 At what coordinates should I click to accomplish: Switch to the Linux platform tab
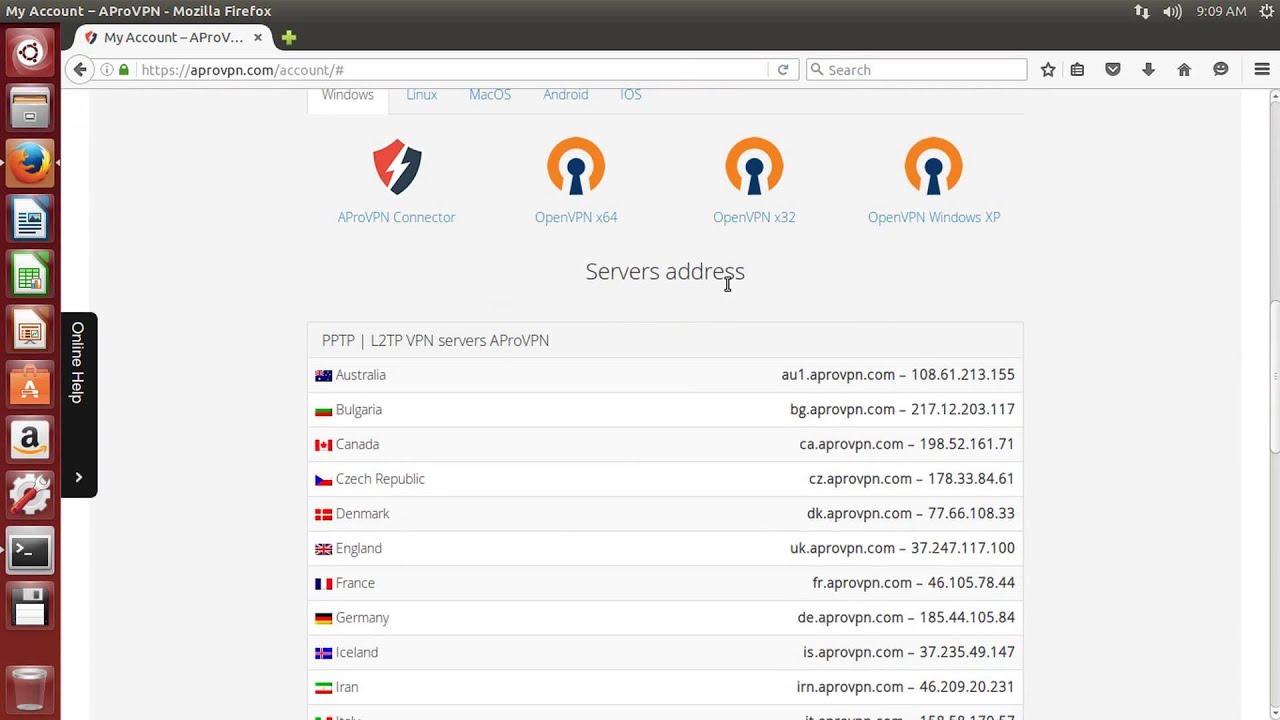(421, 95)
